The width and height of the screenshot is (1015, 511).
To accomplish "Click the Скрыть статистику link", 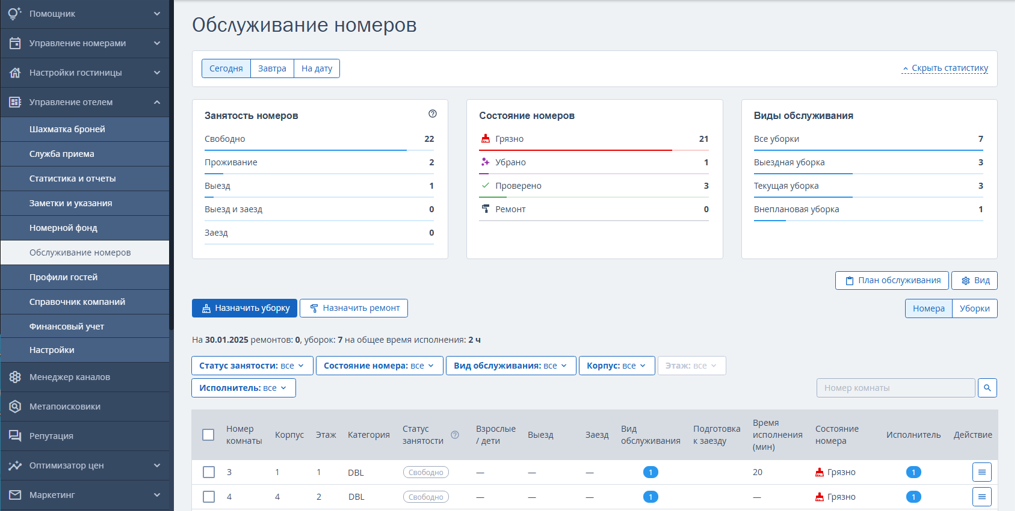I will 945,68.
